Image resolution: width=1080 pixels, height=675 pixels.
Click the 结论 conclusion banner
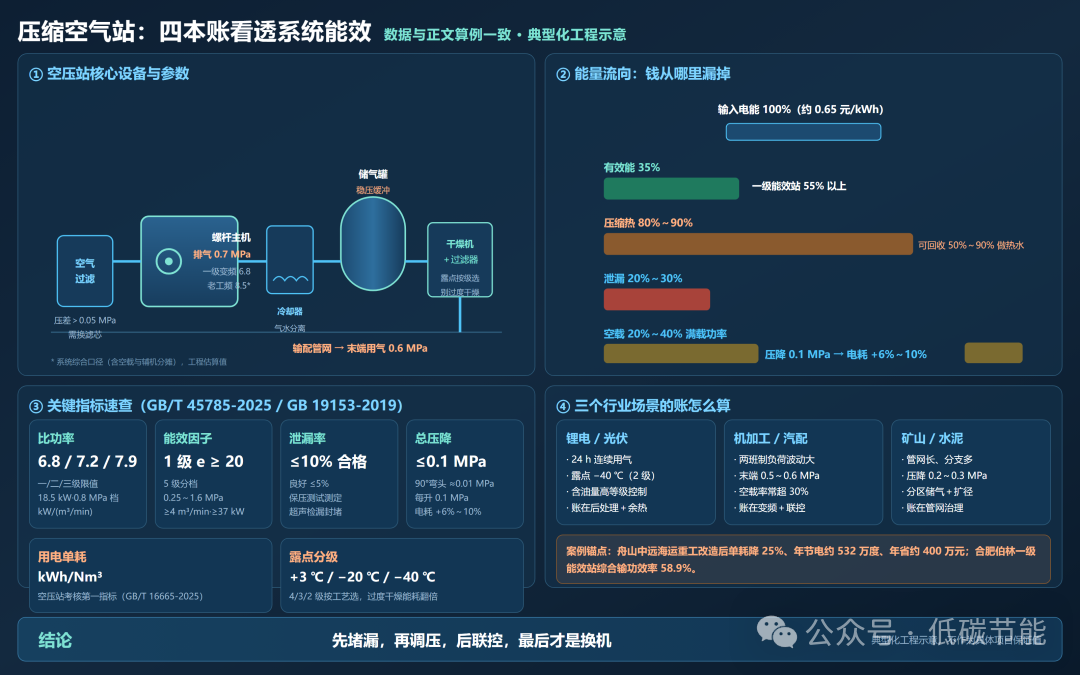[x=540, y=639]
